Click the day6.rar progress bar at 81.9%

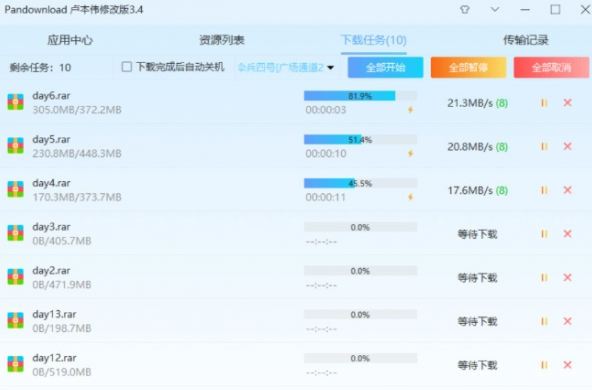coord(361,96)
